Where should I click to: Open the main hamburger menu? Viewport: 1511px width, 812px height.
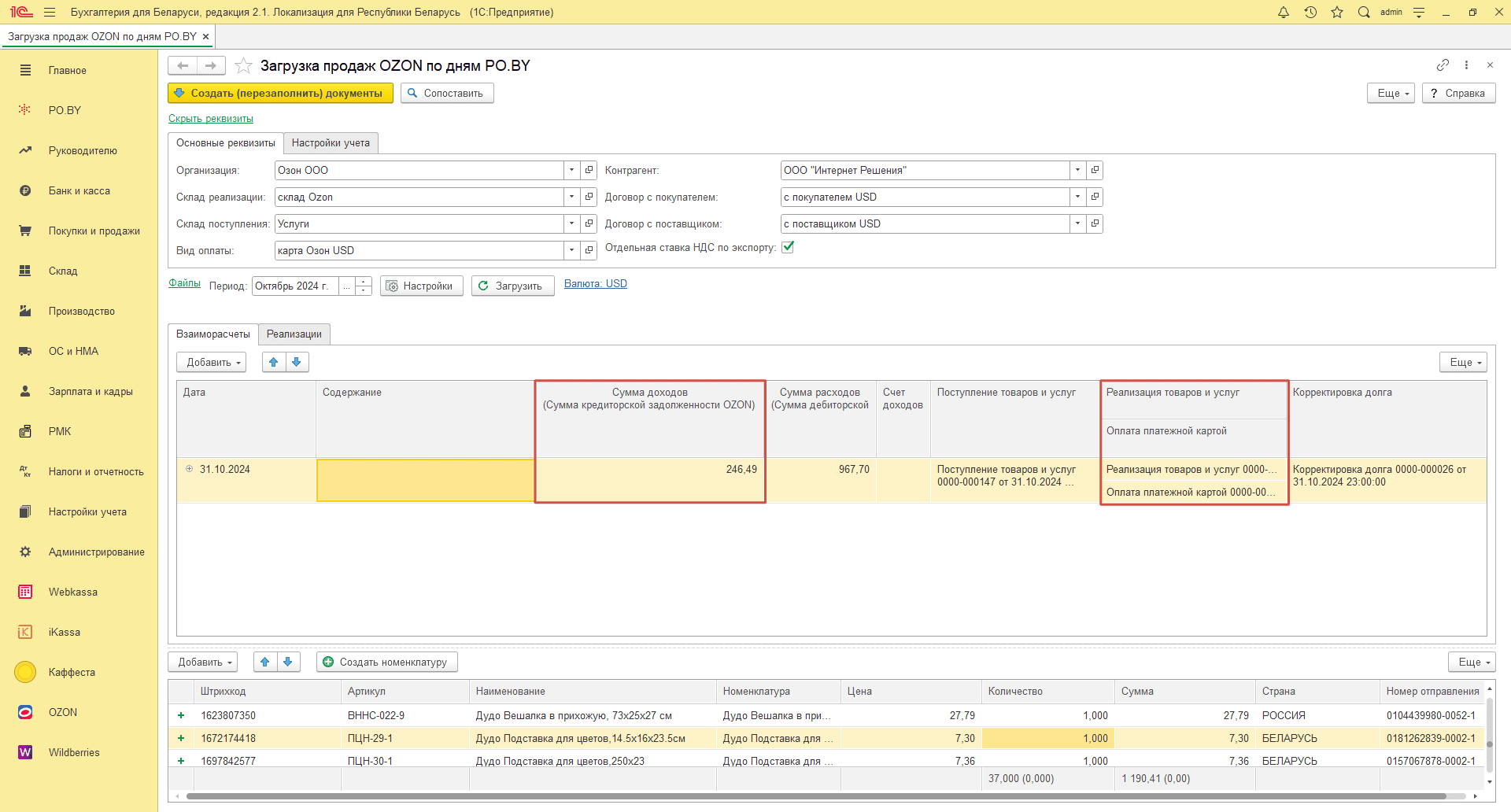click(x=50, y=12)
